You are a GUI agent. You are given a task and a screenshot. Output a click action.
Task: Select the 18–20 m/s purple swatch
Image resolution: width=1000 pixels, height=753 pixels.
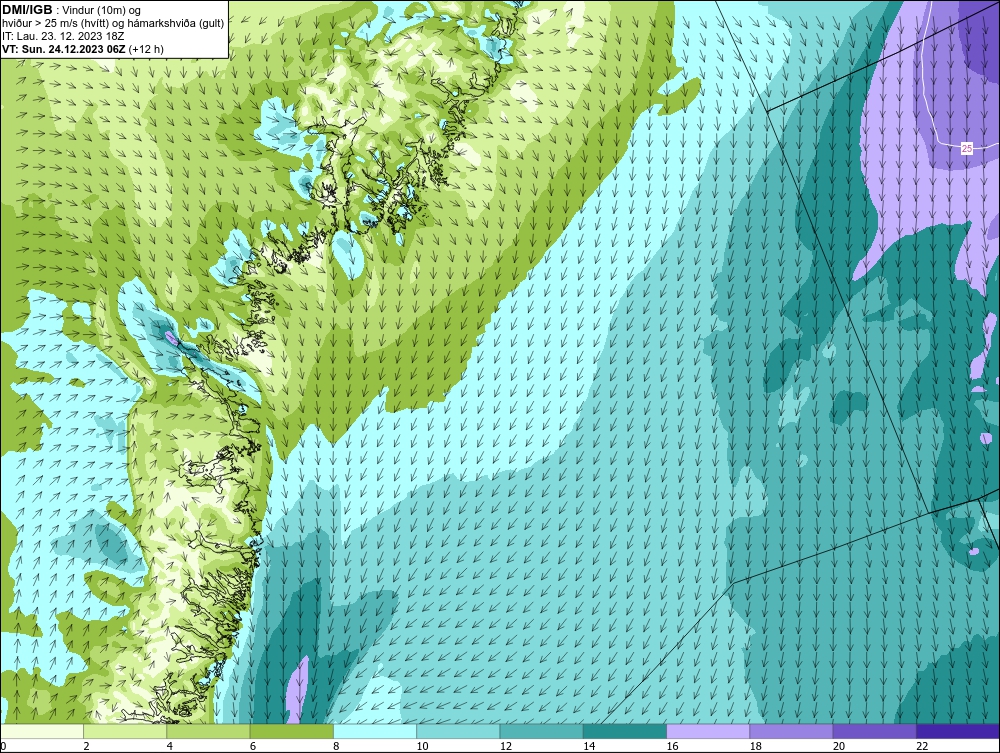click(x=791, y=731)
